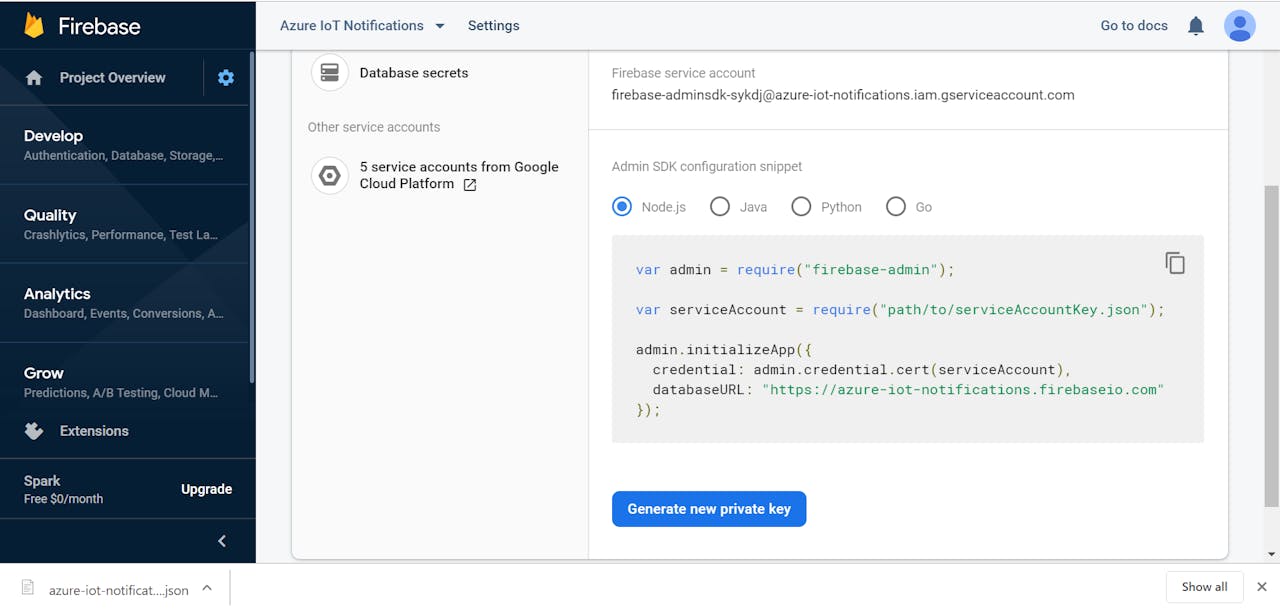Image resolution: width=1280 pixels, height=611 pixels.
Task: Select the Java radio button
Action: [x=720, y=207]
